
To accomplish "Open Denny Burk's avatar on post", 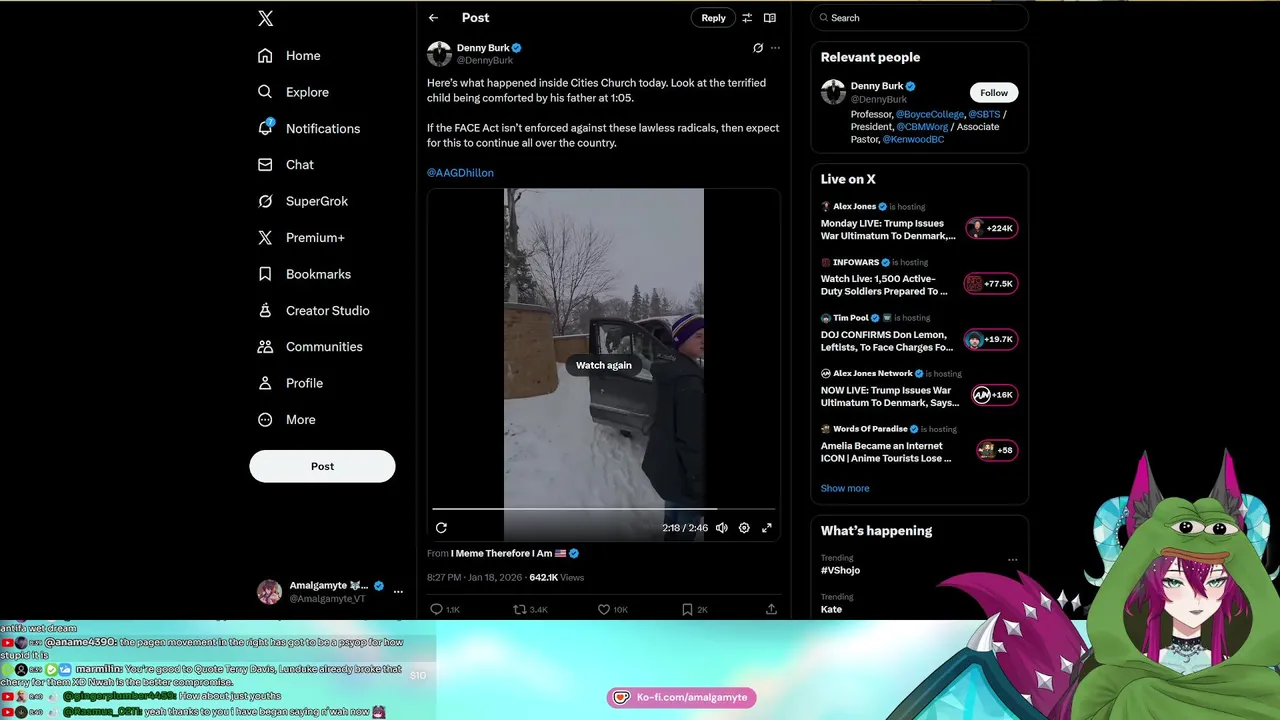I will pos(439,54).
